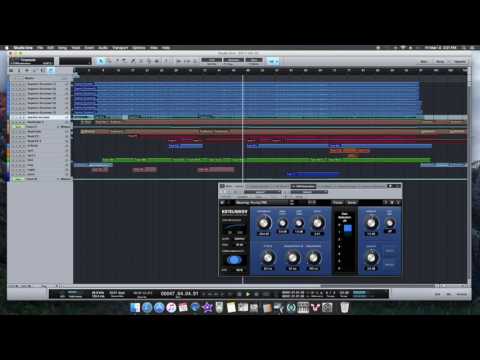Open the View menu
This screenshot has width=480, height=360.
[154, 48]
